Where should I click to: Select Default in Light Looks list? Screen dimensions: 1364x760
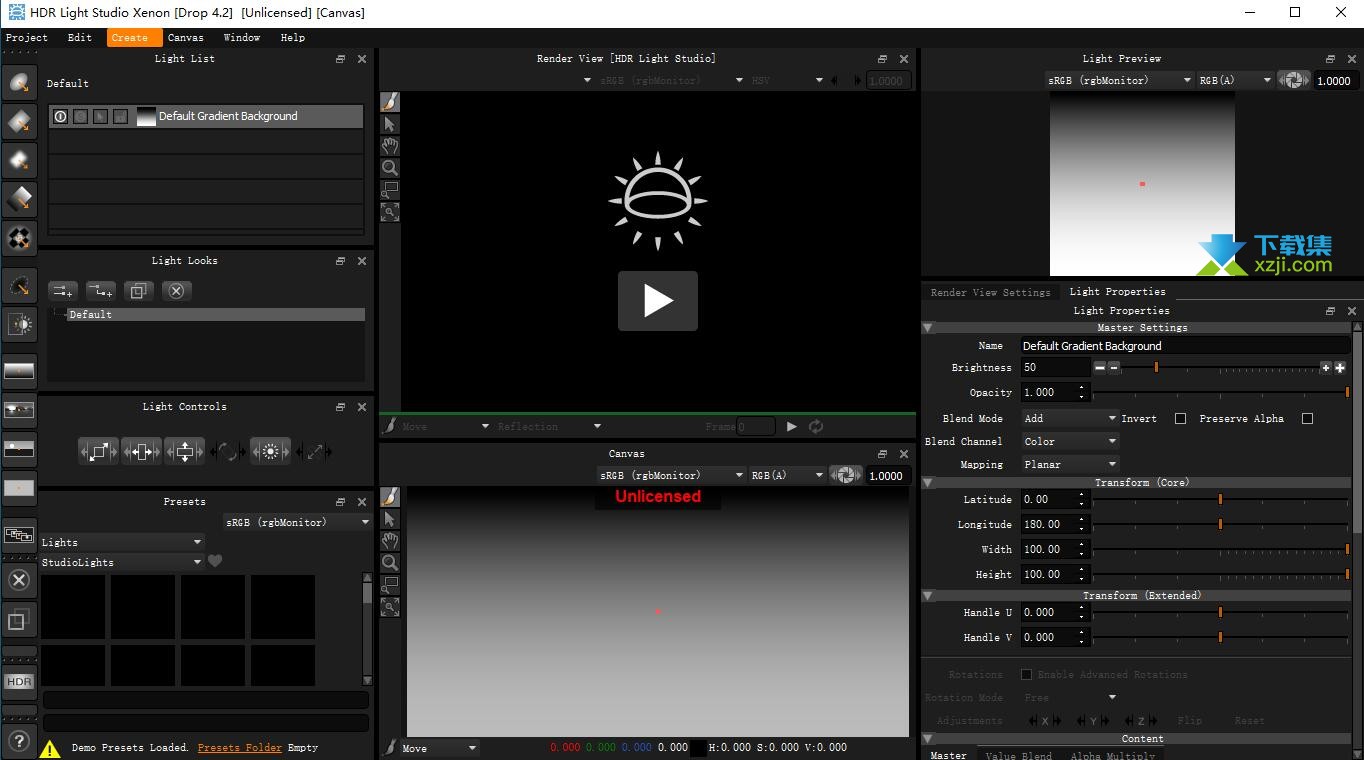(x=215, y=314)
